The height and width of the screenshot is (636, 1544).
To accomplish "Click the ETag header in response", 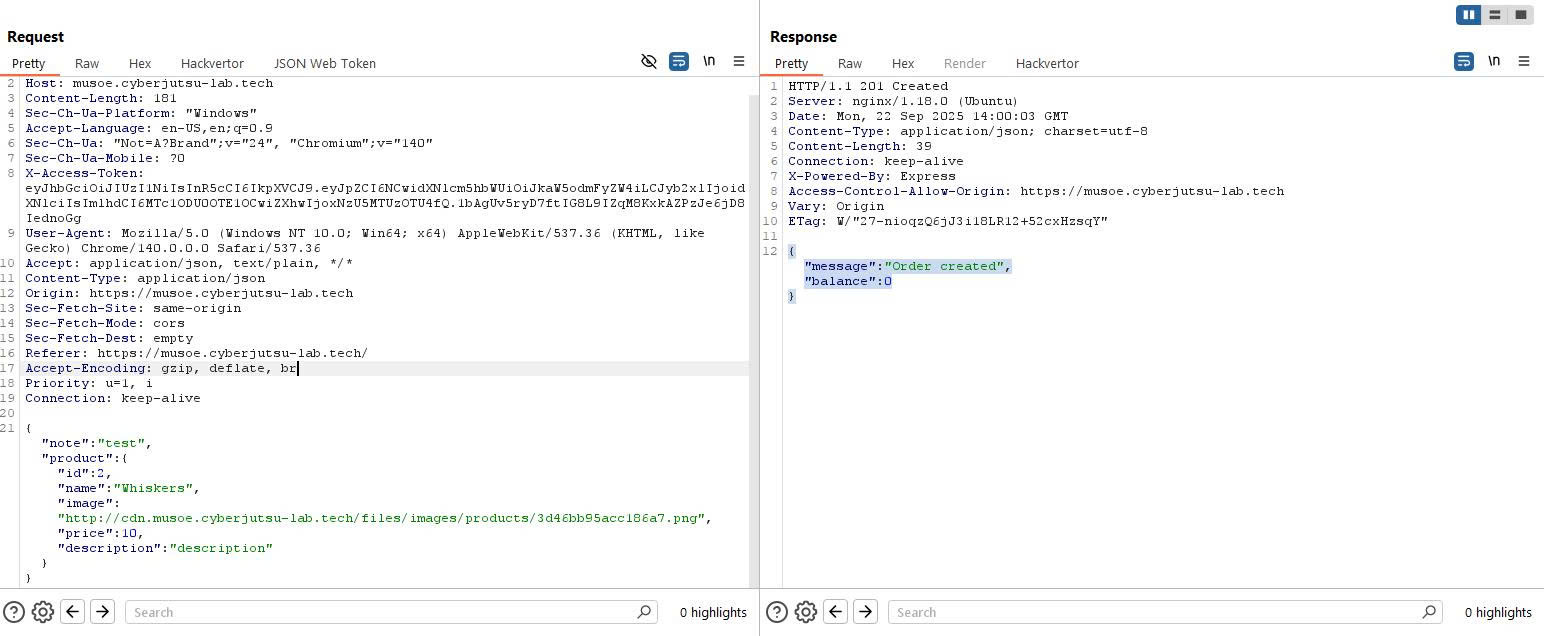I will [948, 221].
